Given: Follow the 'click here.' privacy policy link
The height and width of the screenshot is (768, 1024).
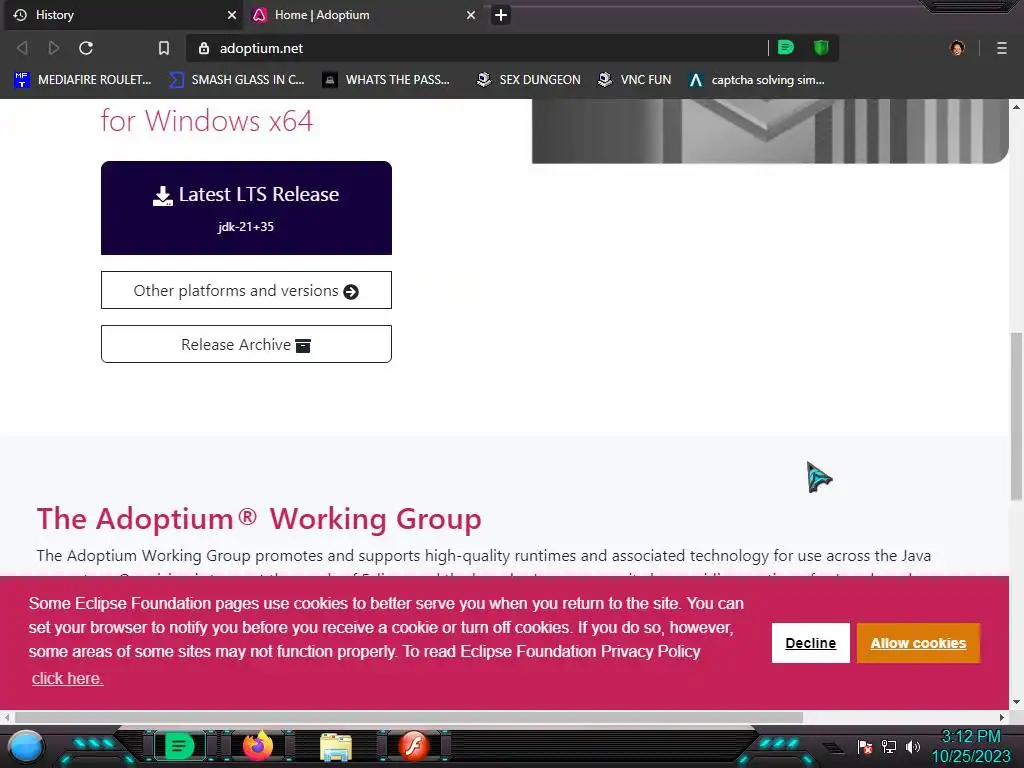Looking at the screenshot, I should tap(67, 679).
